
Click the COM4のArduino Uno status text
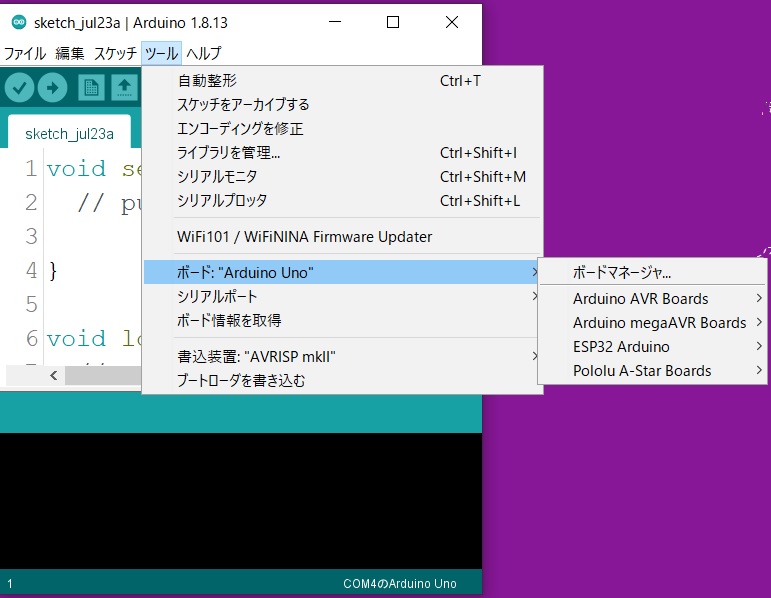(400, 584)
